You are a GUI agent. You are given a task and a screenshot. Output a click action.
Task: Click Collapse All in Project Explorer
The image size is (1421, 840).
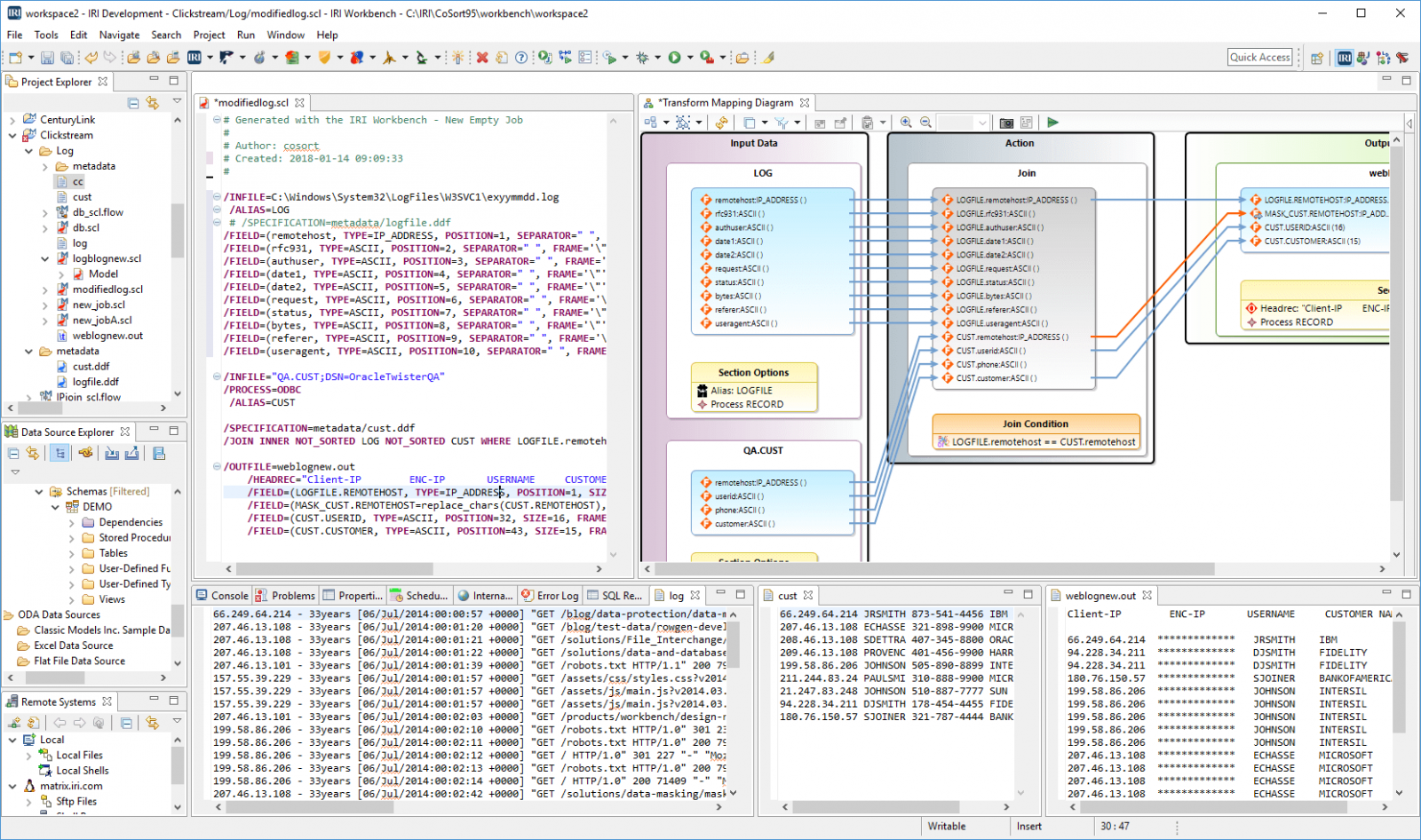pos(132,103)
